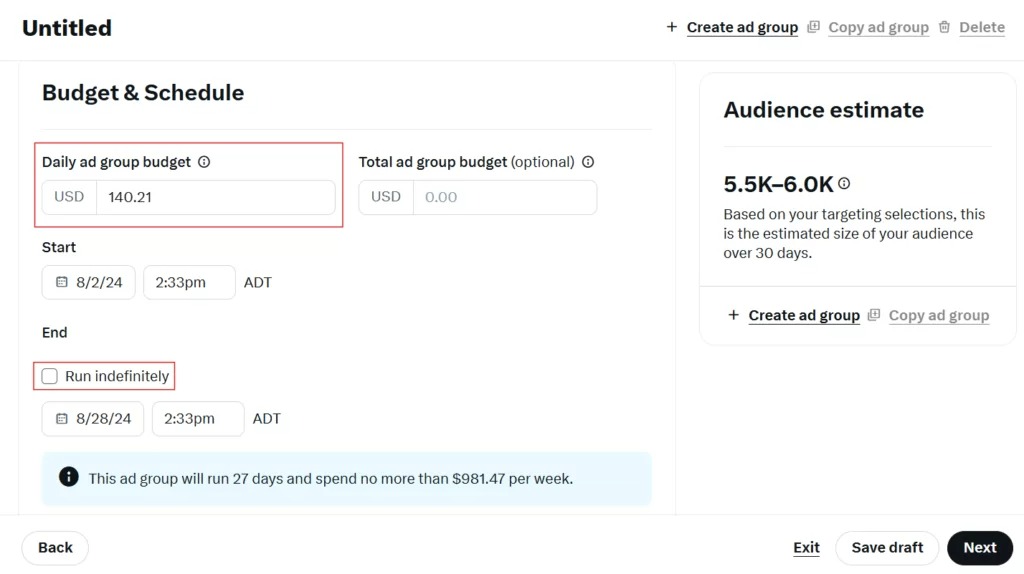Click the Exit link
Image resolution: width=1024 pixels, height=574 pixels.
[806, 548]
